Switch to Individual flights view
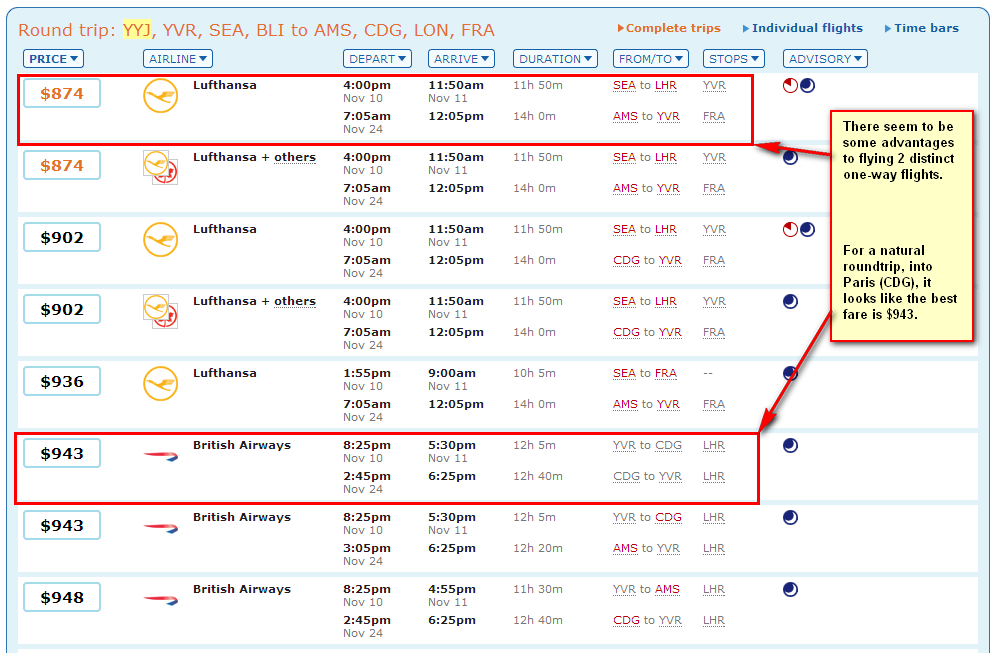 pyautogui.click(x=803, y=28)
